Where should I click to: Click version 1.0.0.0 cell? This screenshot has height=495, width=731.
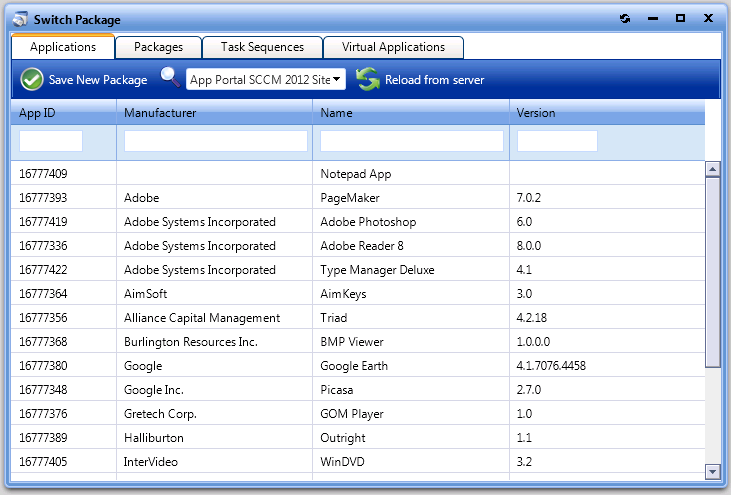[x=607, y=342]
